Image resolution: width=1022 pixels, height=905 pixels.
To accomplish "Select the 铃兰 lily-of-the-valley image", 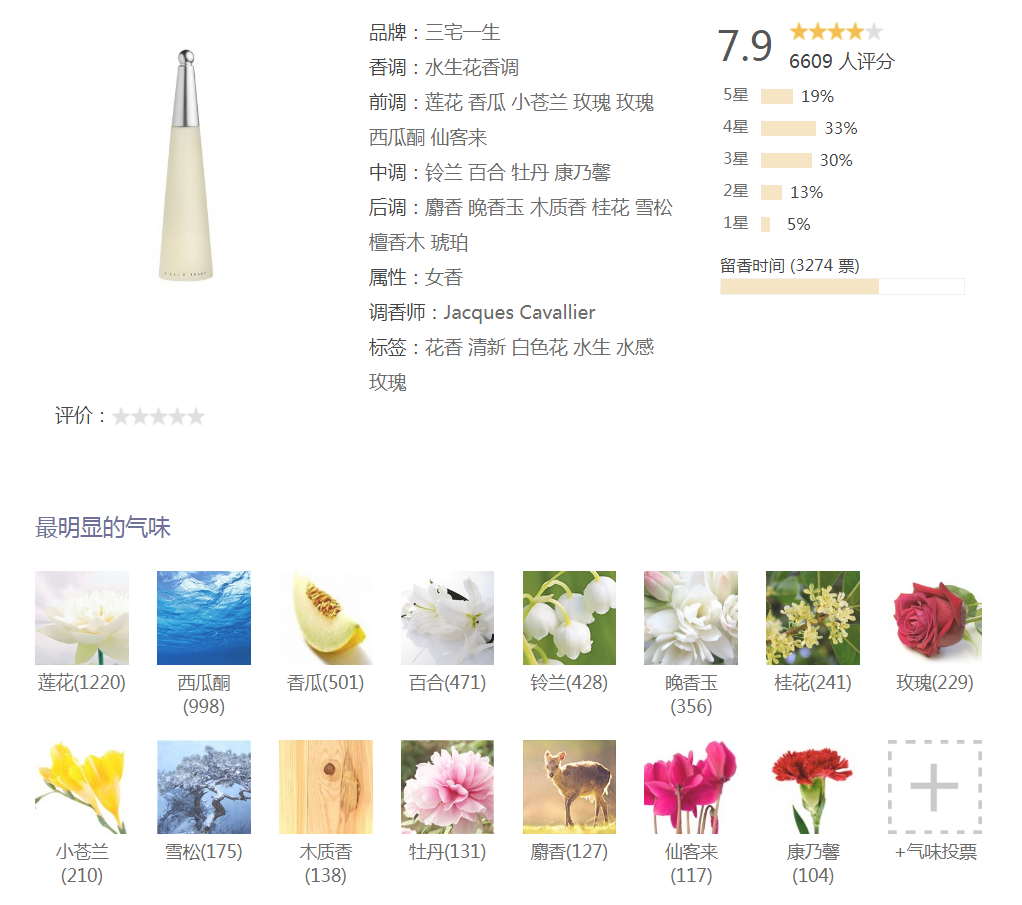I will 570,617.
